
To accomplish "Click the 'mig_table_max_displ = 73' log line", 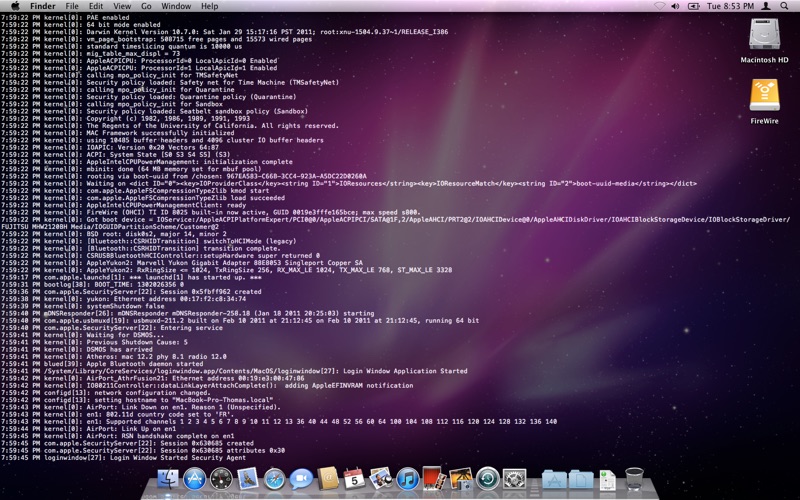I will 91,53.
